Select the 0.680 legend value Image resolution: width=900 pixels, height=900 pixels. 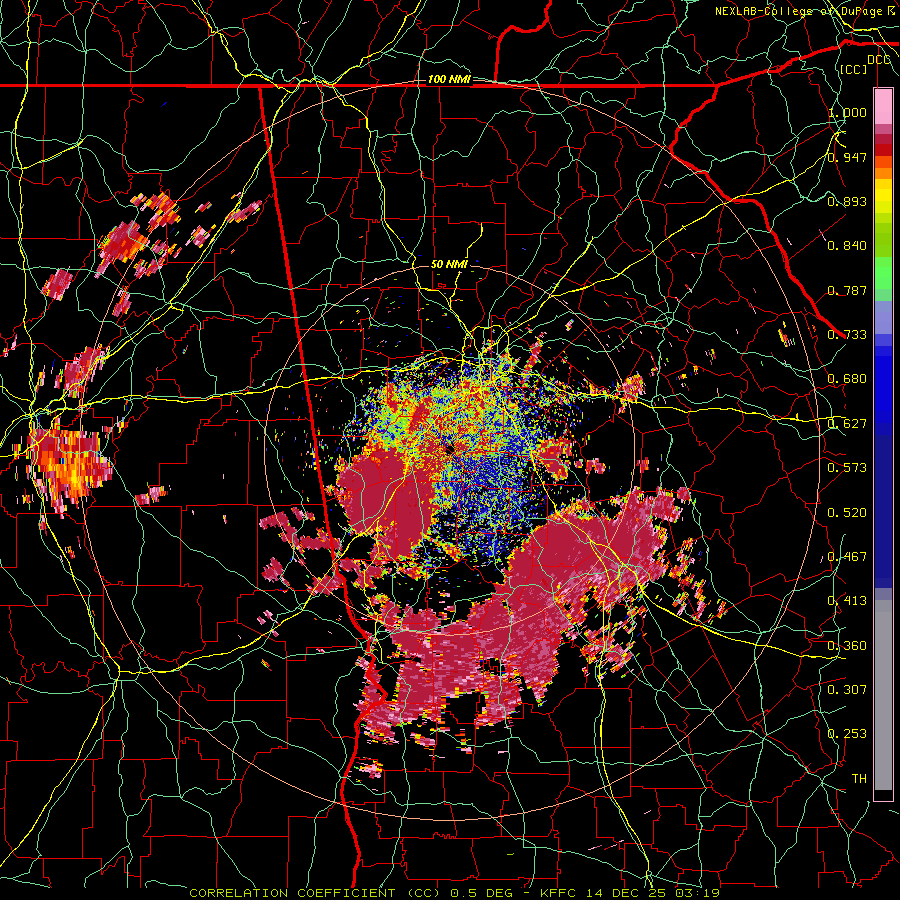pyautogui.click(x=847, y=379)
